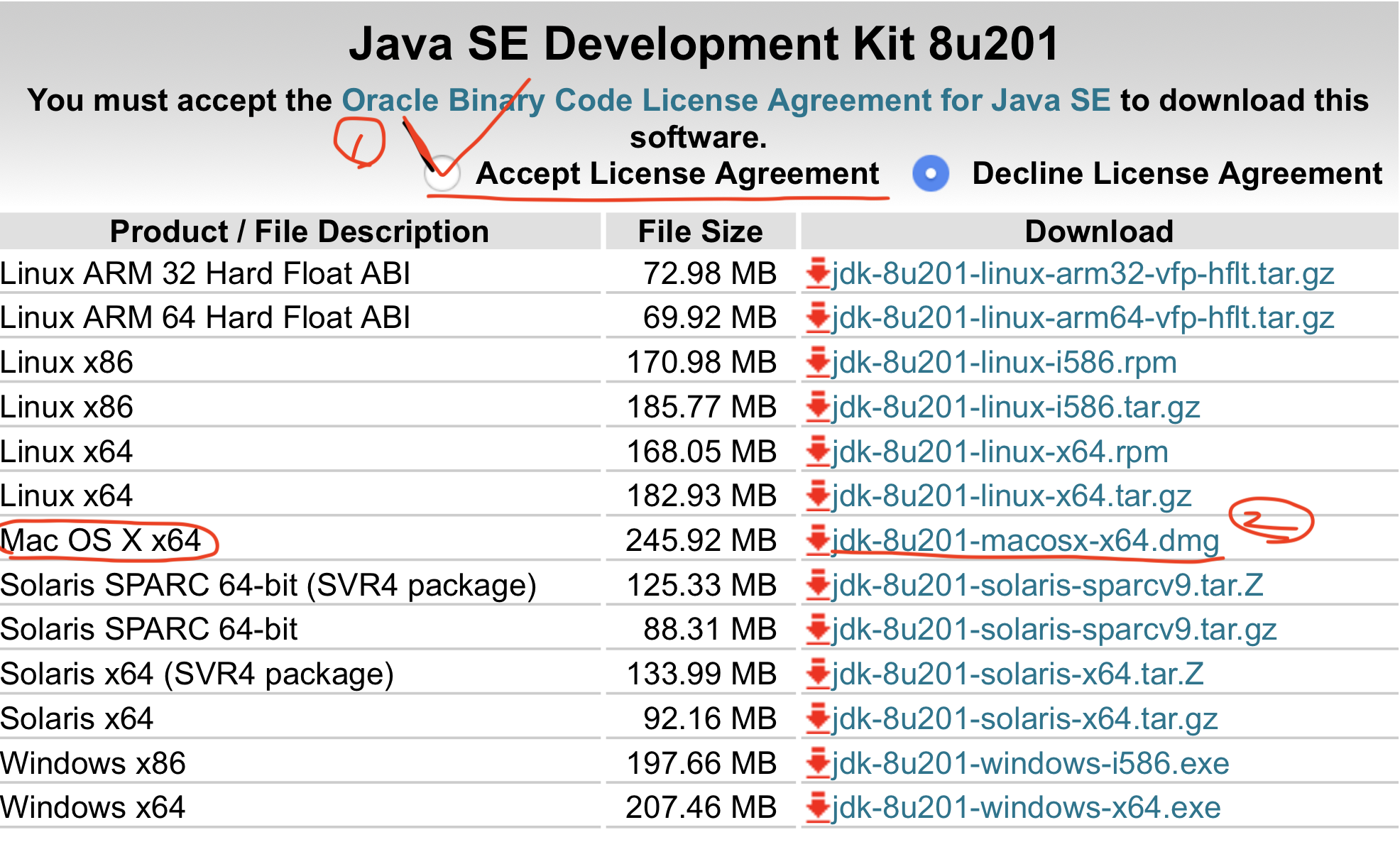Click the 197.66 MB file size cell

click(x=701, y=763)
